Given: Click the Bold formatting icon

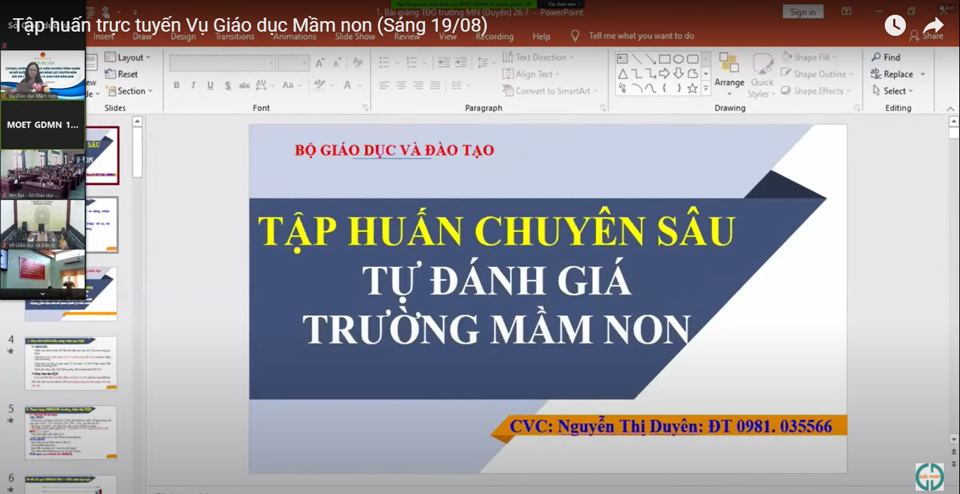Looking at the screenshot, I should tap(177, 86).
